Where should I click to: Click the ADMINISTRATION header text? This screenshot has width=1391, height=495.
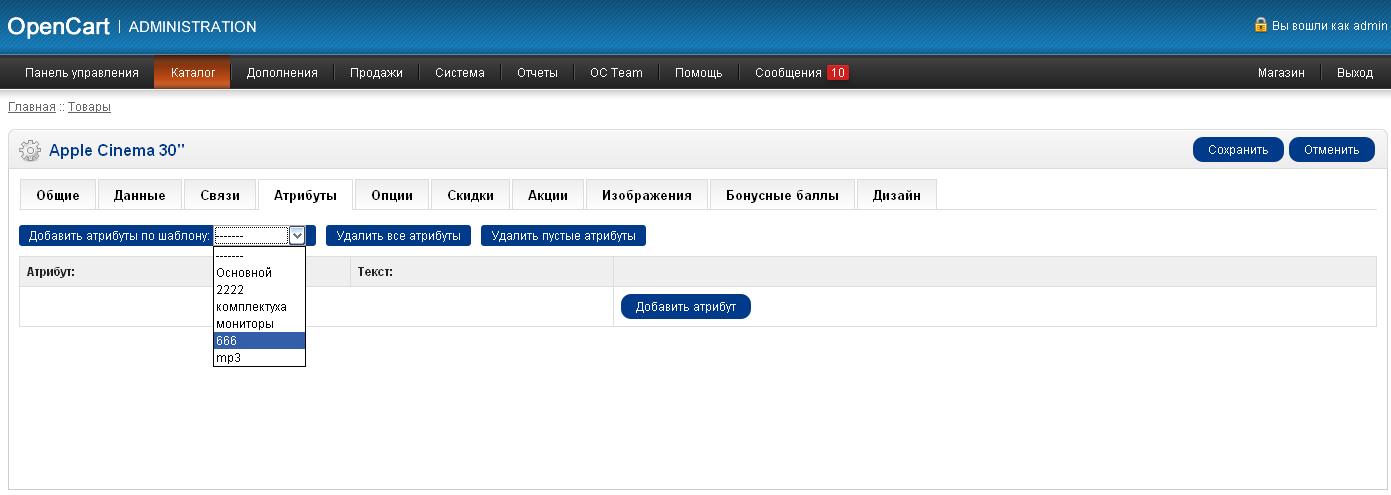(193, 27)
